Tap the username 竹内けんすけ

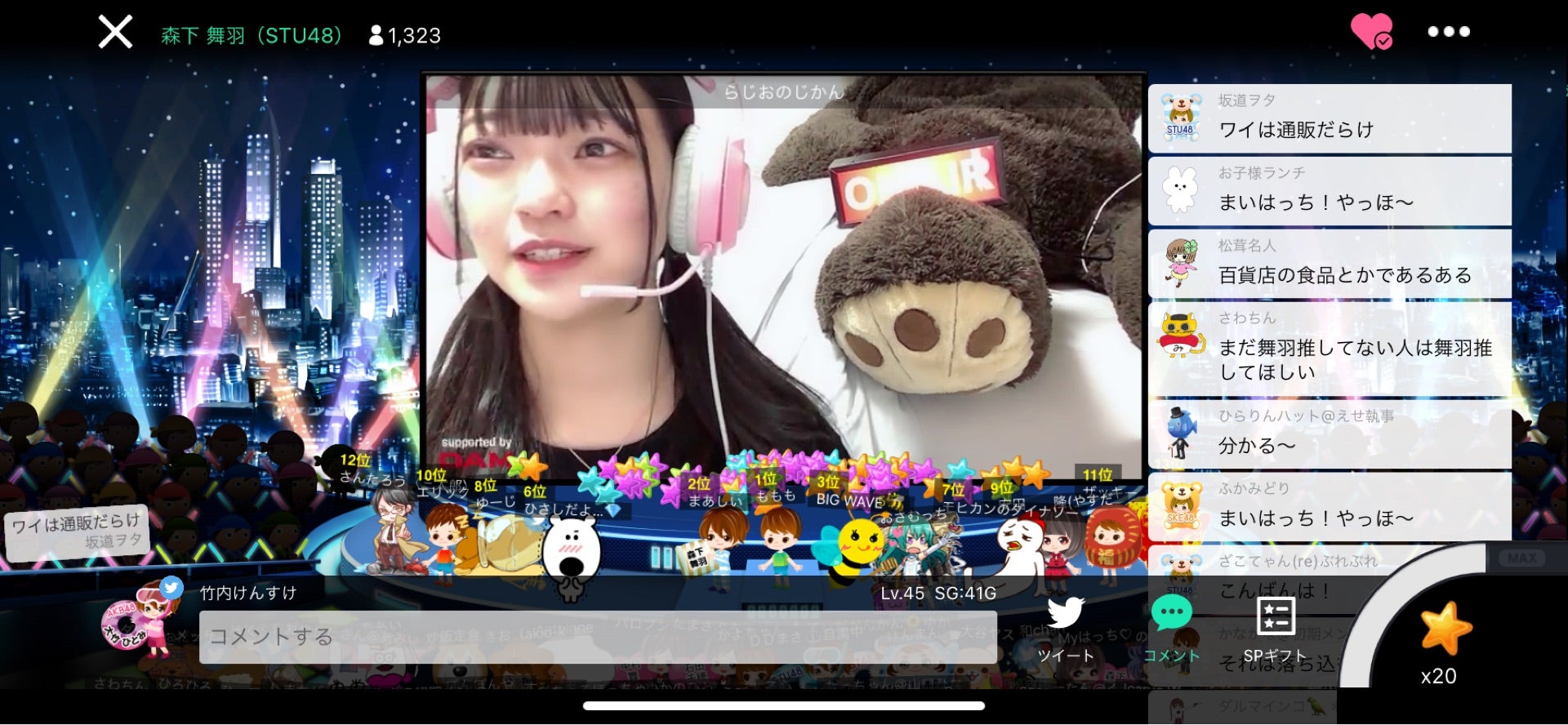(248, 593)
